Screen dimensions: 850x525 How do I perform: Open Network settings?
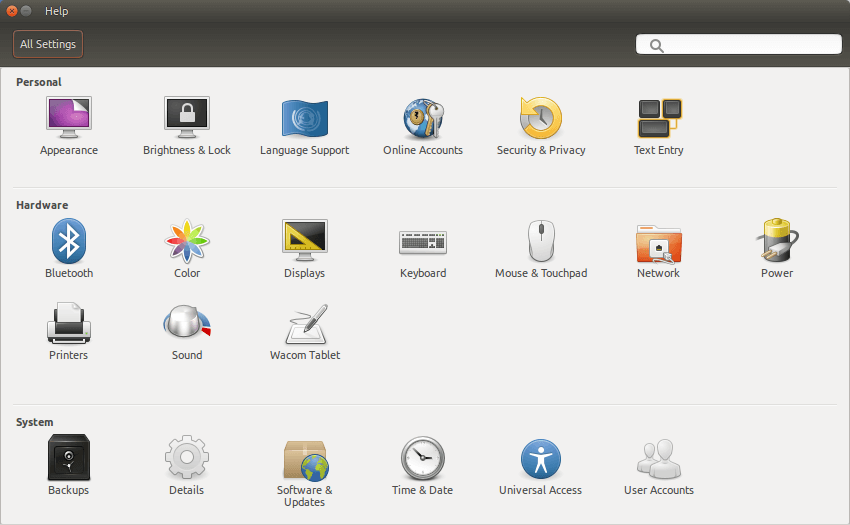click(x=659, y=249)
